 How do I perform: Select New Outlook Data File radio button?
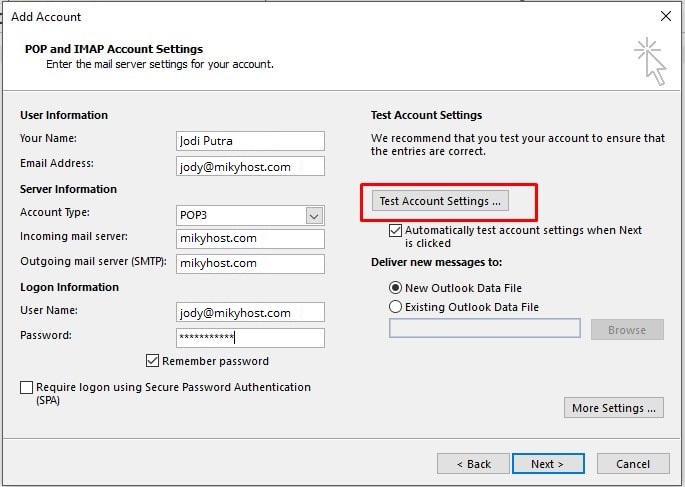[395, 288]
